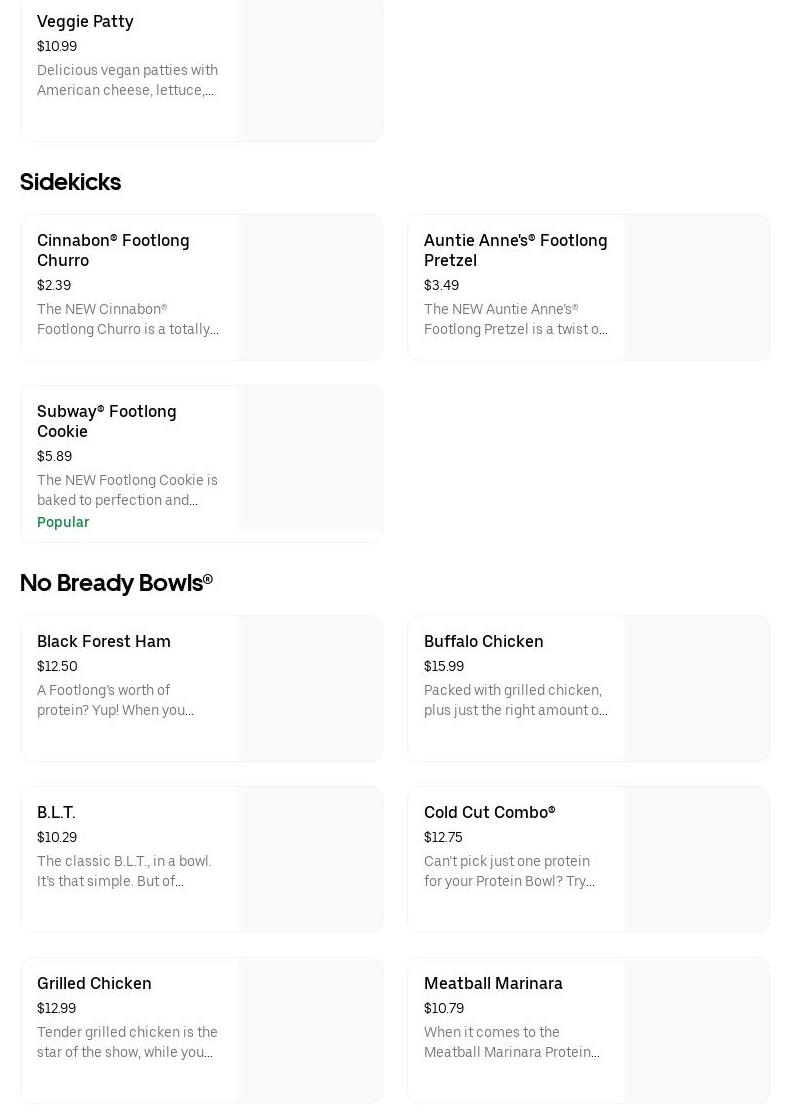Select the Cinnabon Footlong Churro title
Viewport: 804px width, 1116px height.
(x=113, y=250)
